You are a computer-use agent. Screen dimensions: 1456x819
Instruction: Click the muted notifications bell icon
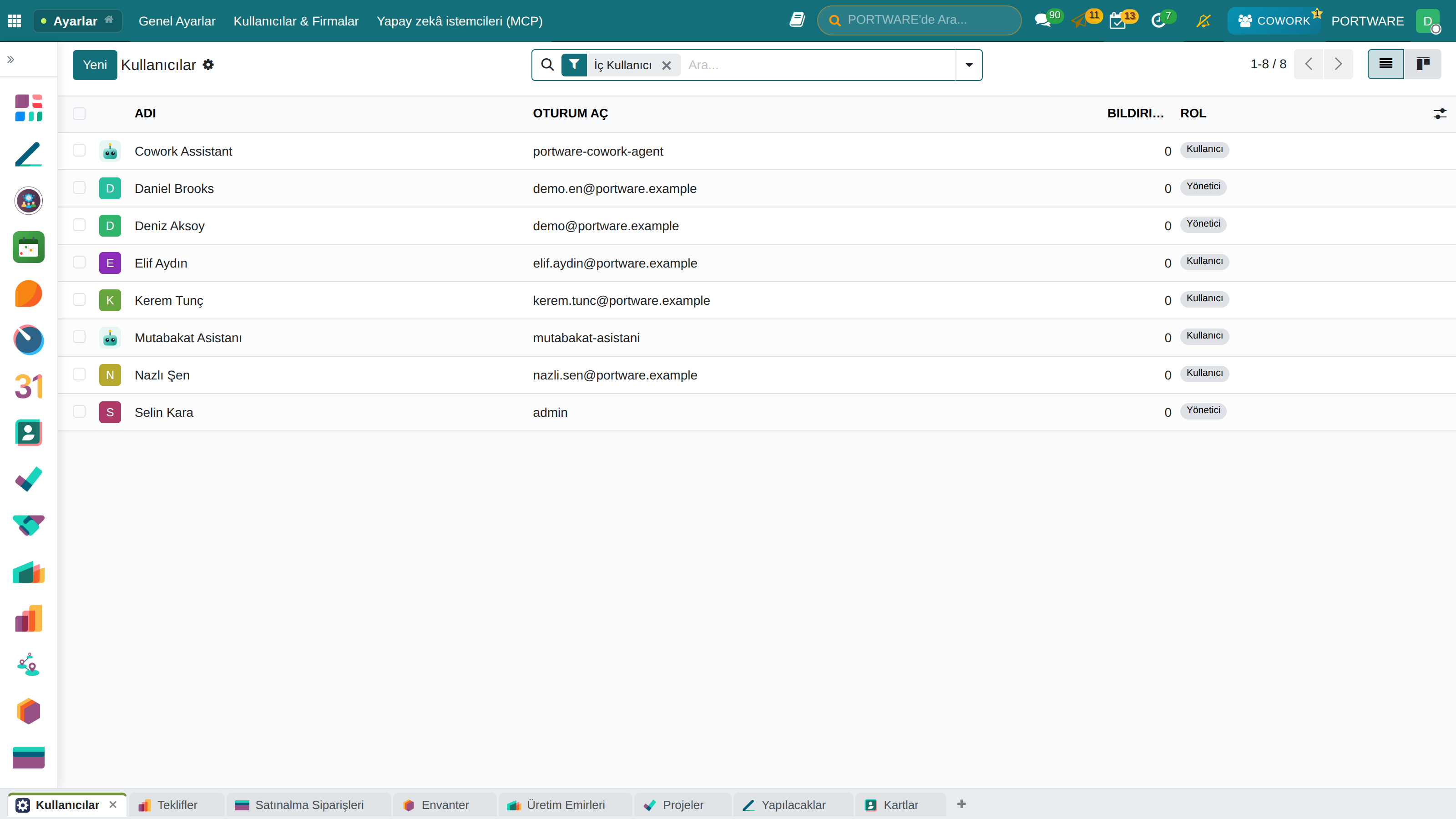coord(1203,21)
